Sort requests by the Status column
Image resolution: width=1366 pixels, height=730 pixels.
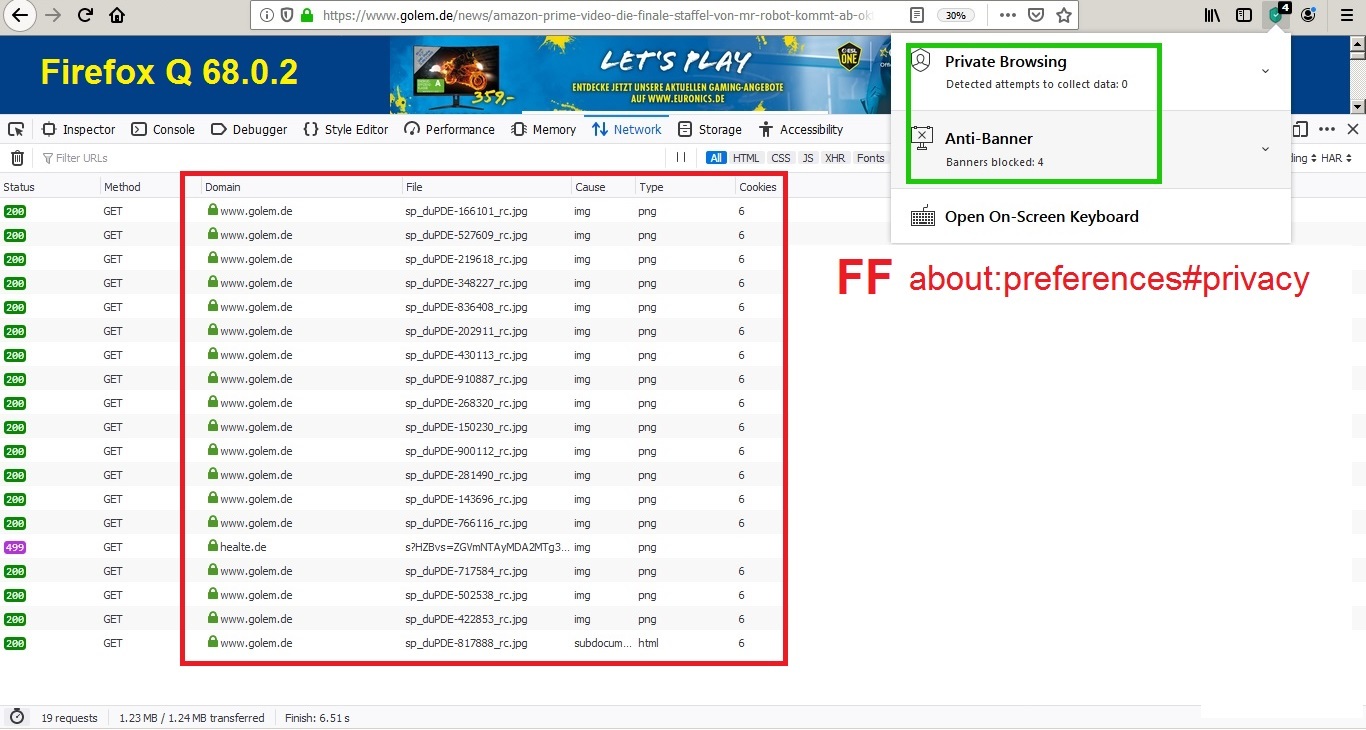tap(50, 187)
